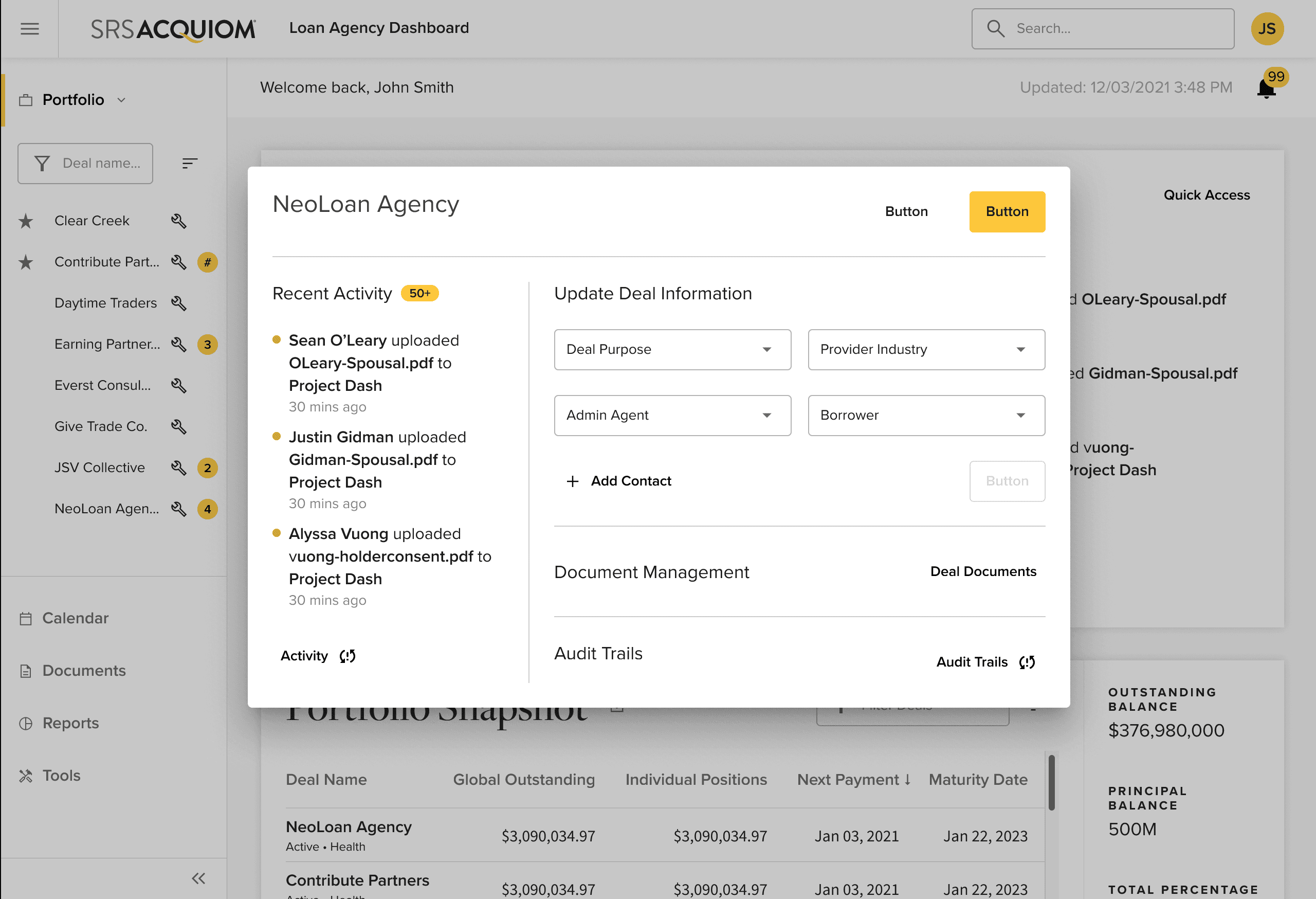
Task: Click the 3 badge on Earning Partner...
Action: point(207,345)
